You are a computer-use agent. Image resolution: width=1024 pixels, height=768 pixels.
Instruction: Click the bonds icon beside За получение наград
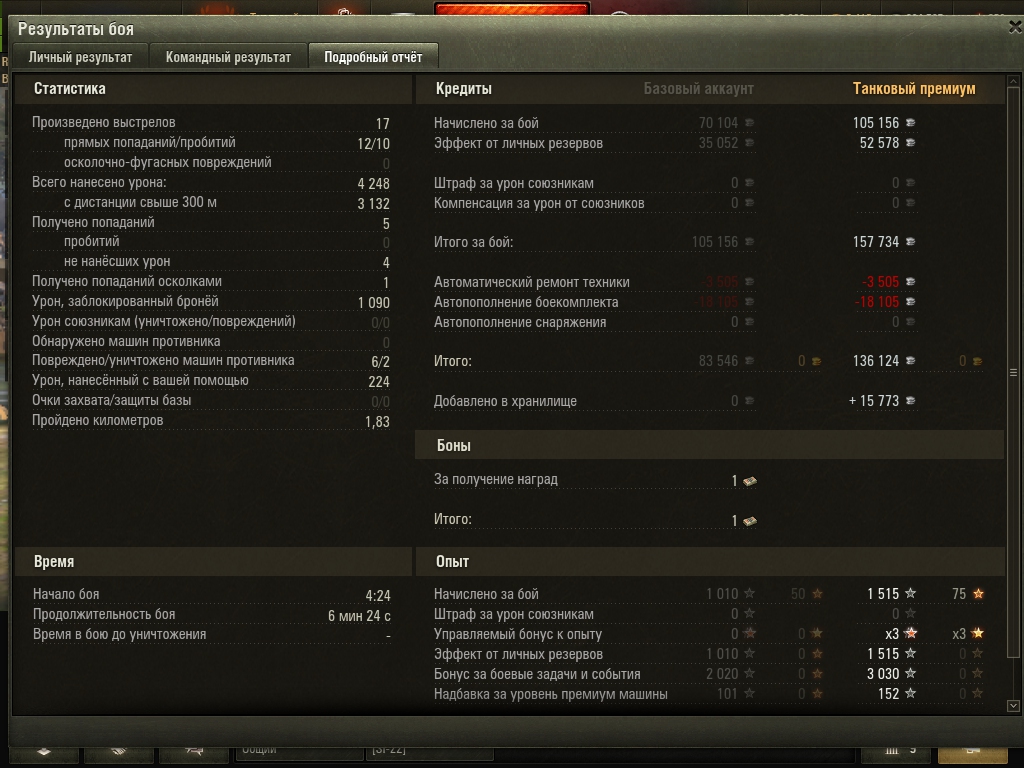pyautogui.click(x=750, y=481)
